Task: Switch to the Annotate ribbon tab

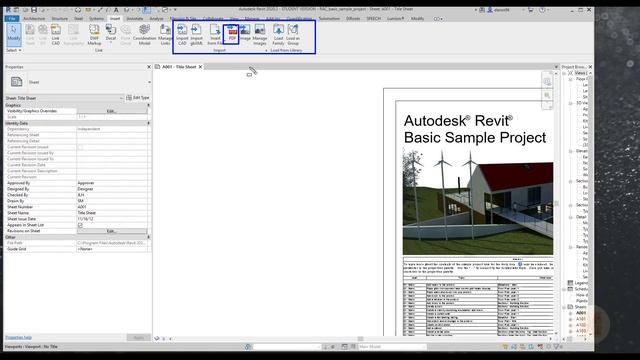Action: point(134,18)
